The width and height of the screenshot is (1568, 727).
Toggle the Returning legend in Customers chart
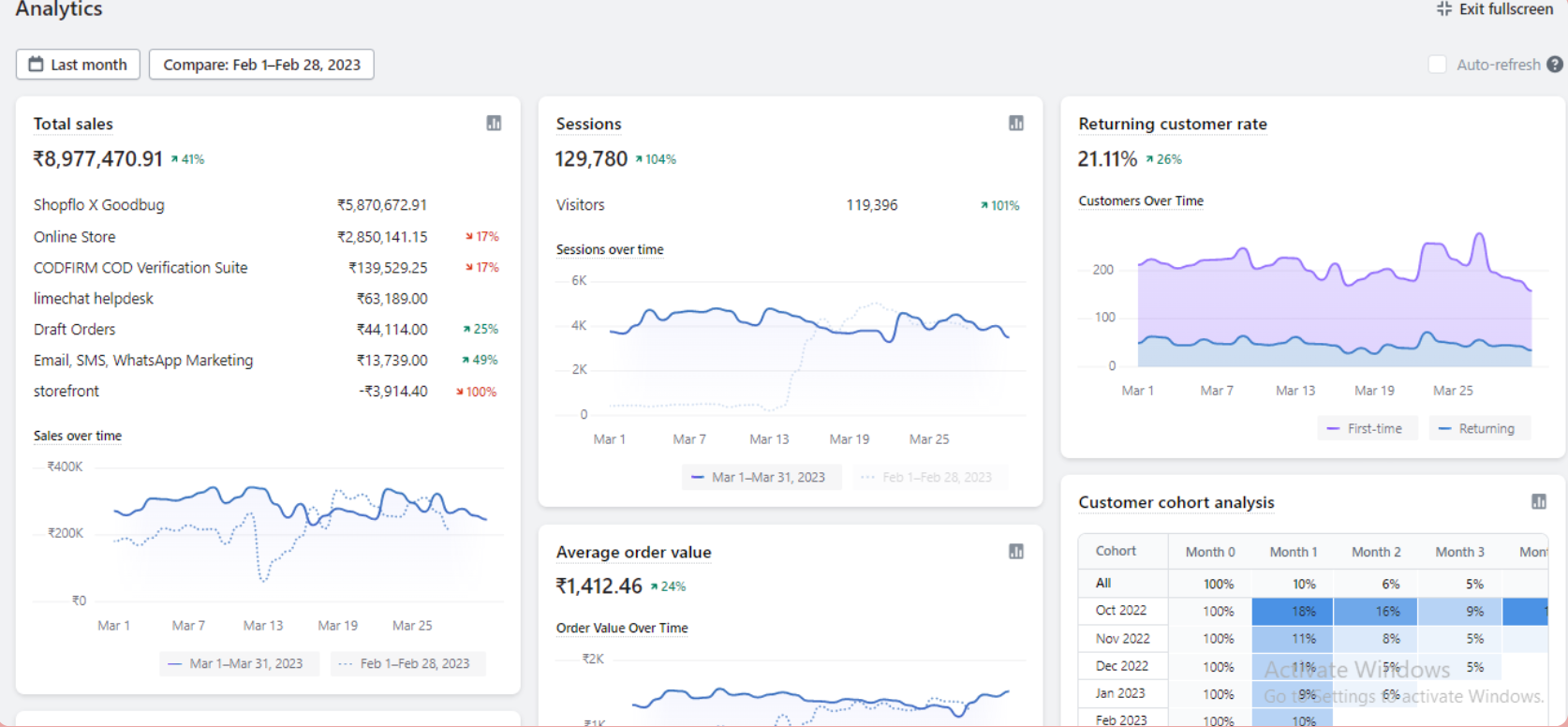1478,428
